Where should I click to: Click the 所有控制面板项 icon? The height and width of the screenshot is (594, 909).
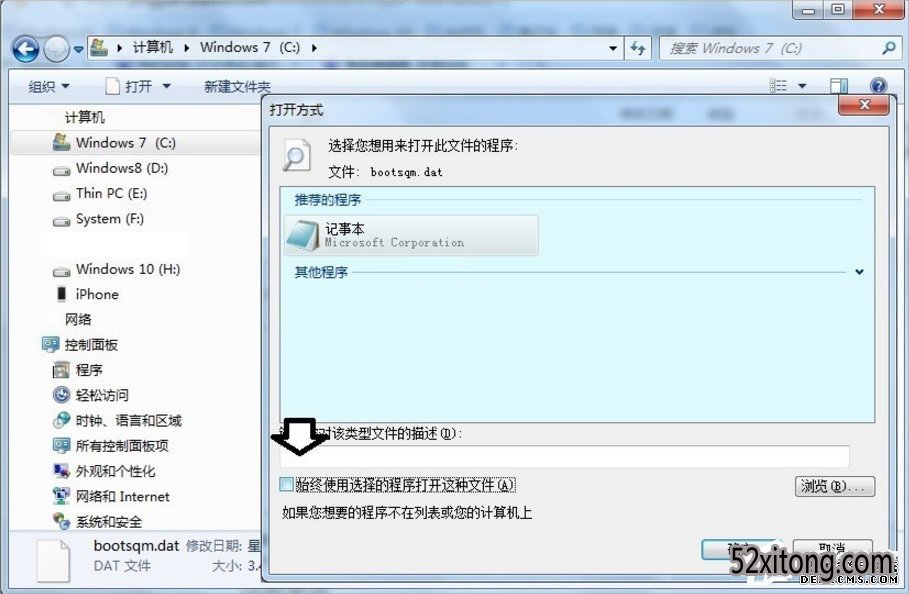pyautogui.click(x=61, y=446)
